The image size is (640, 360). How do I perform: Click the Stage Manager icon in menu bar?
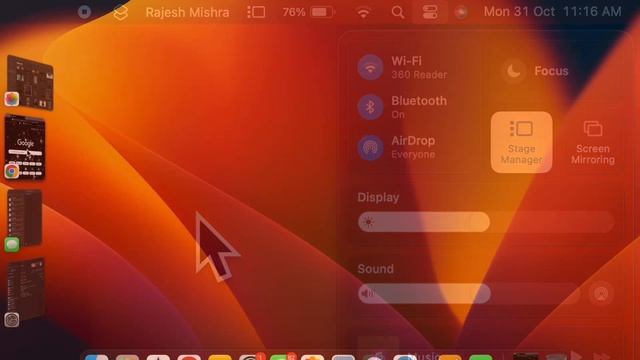(x=256, y=12)
